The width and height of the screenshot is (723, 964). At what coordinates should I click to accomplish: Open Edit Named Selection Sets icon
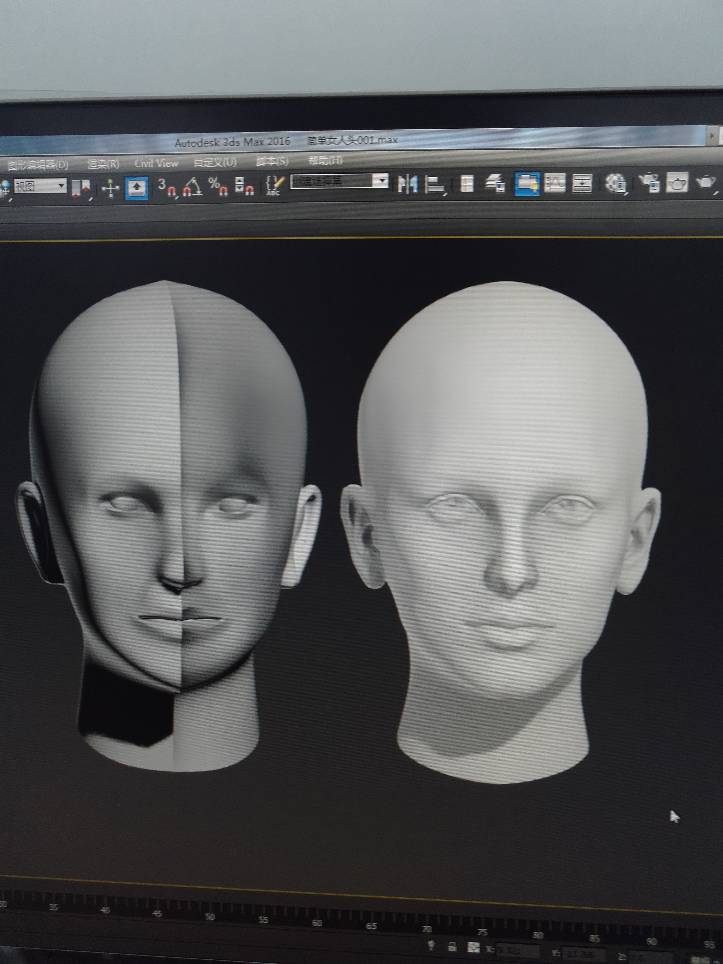point(274,185)
